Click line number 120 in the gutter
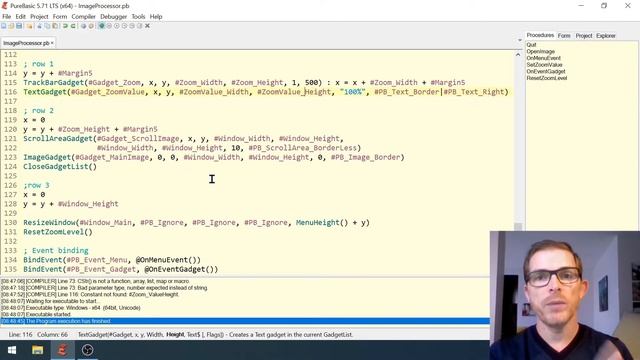The image size is (640, 360). coord(10,129)
